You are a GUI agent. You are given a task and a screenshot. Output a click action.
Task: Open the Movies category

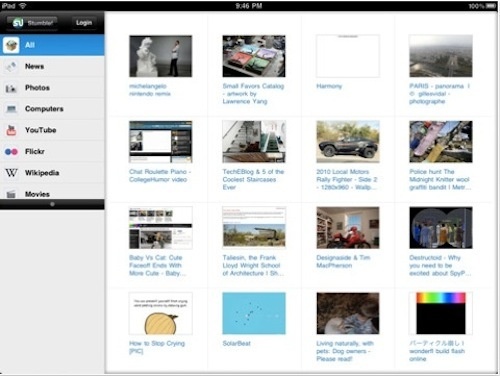[x=52, y=192]
